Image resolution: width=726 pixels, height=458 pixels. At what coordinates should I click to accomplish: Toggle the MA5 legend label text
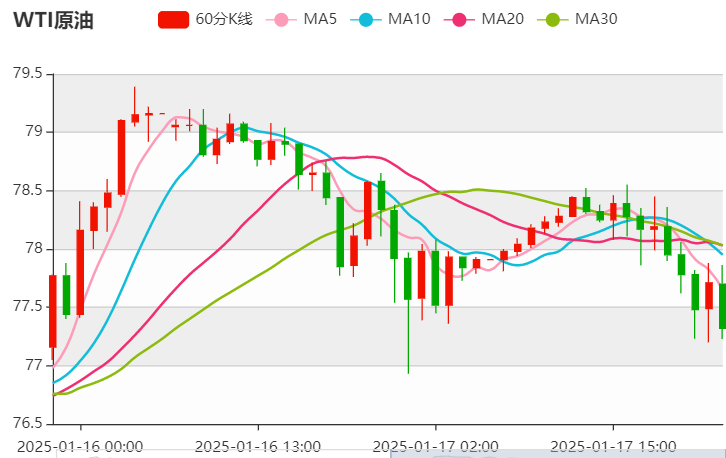[x=319, y=19]
